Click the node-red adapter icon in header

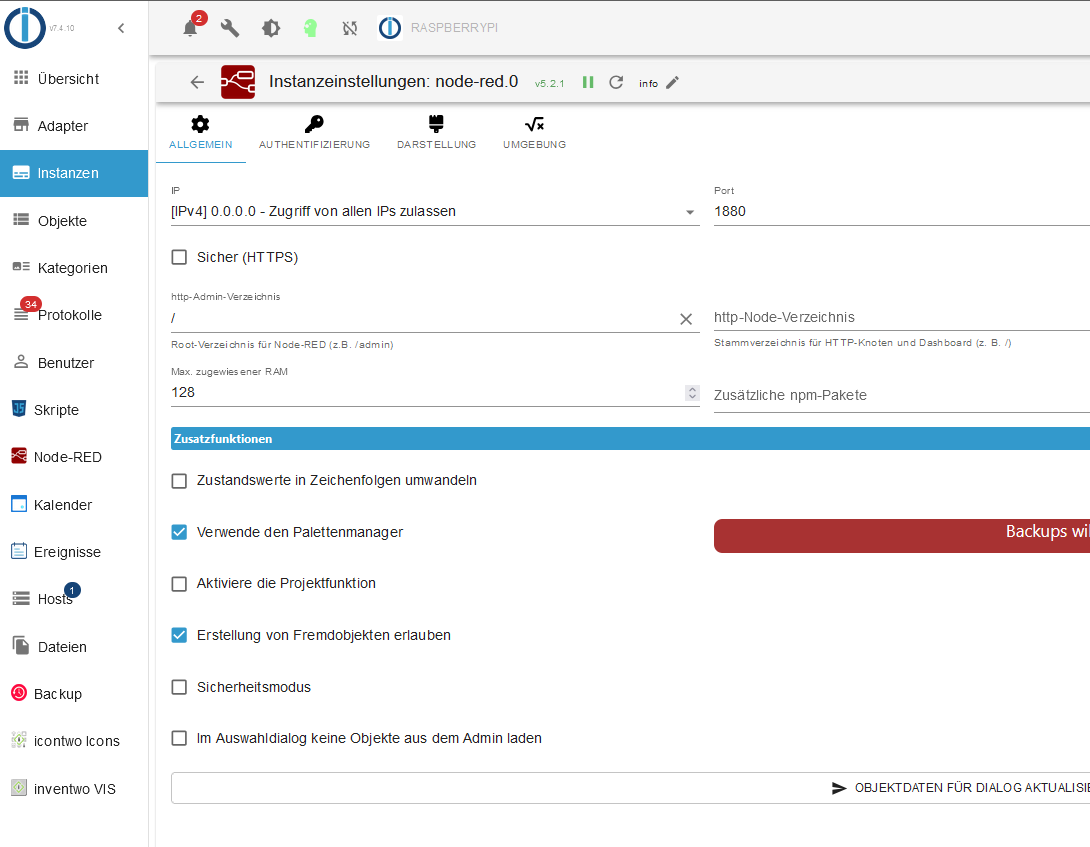238,82
